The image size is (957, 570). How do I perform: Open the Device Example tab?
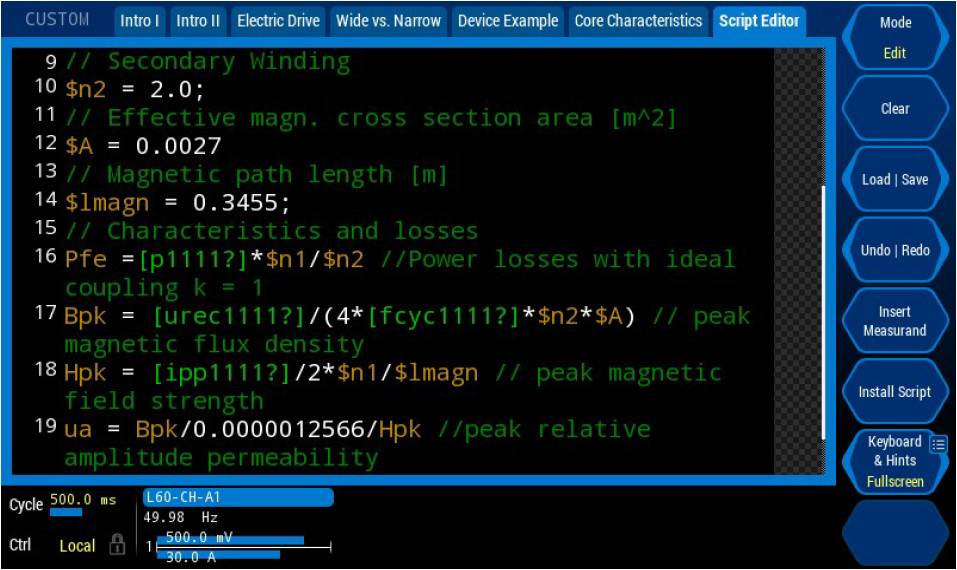tap(508, 21)
